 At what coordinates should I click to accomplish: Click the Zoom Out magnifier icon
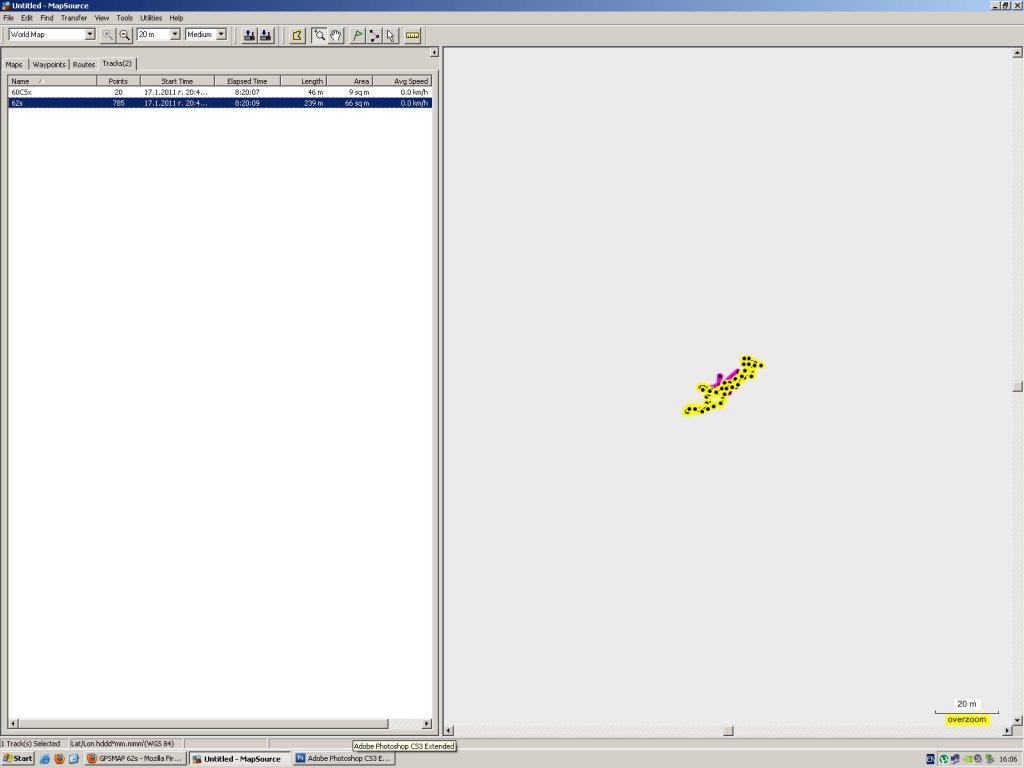tap(124, 35)
